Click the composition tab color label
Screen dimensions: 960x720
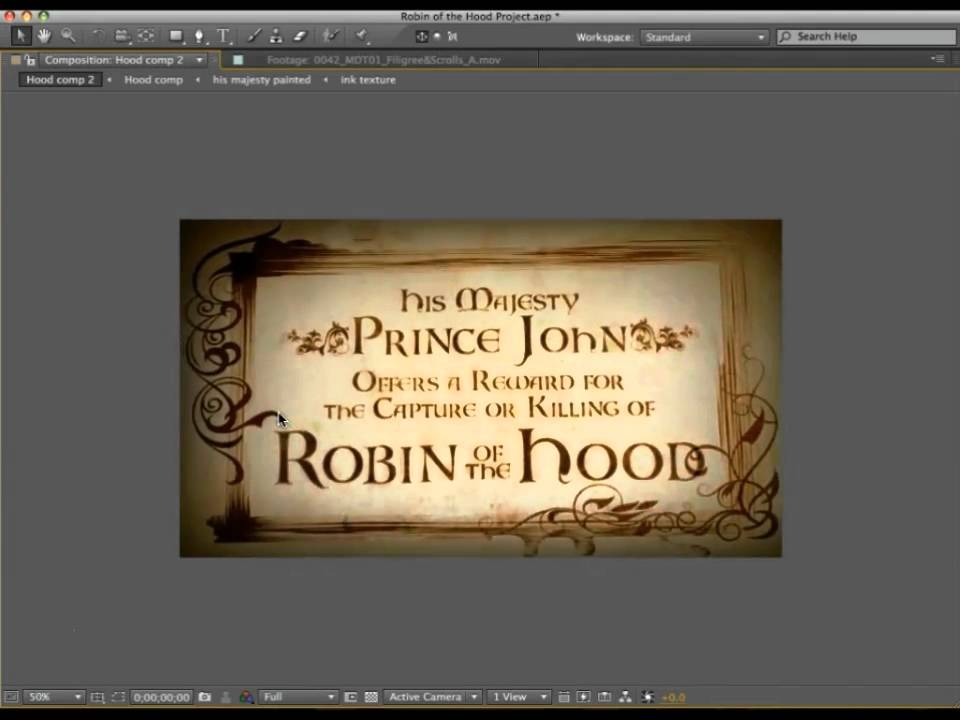(x=16, y=60)
